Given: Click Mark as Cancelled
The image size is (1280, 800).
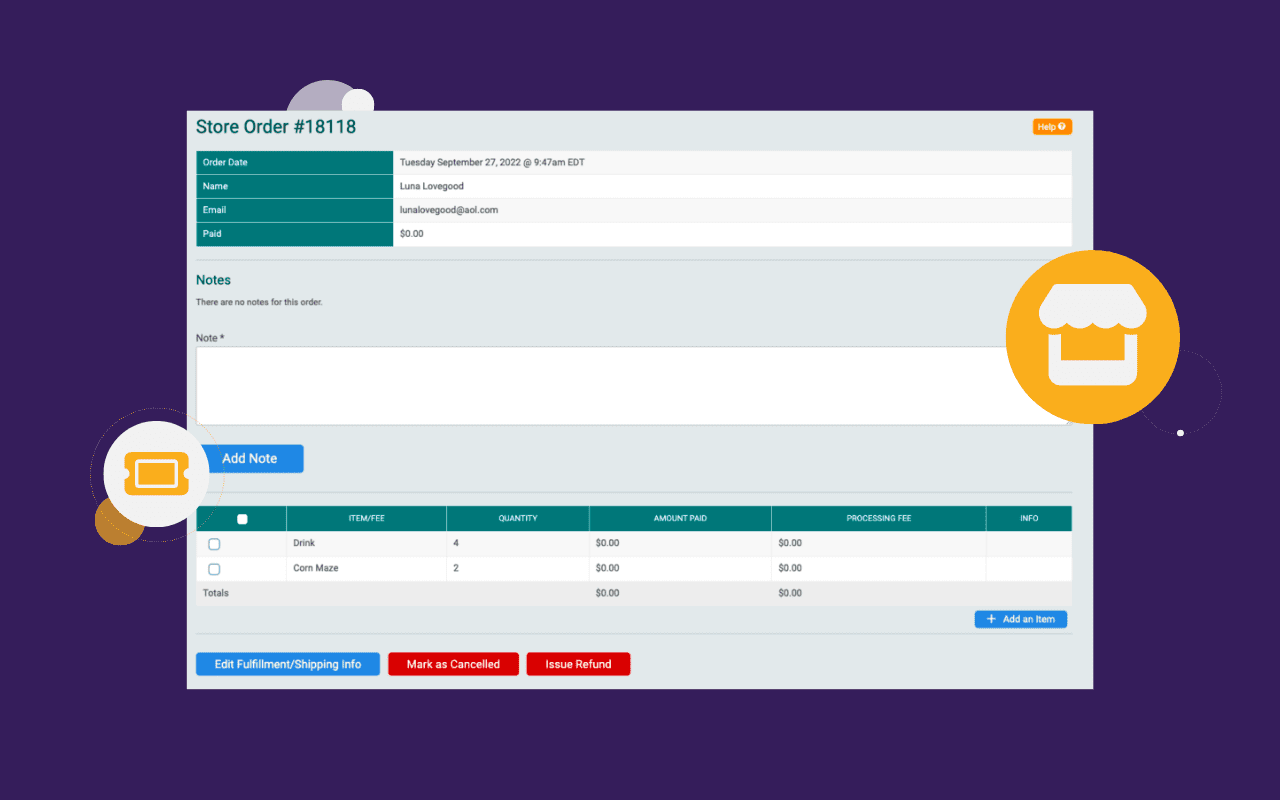Looking at the screenshot, I should click(x=453, y=663).
